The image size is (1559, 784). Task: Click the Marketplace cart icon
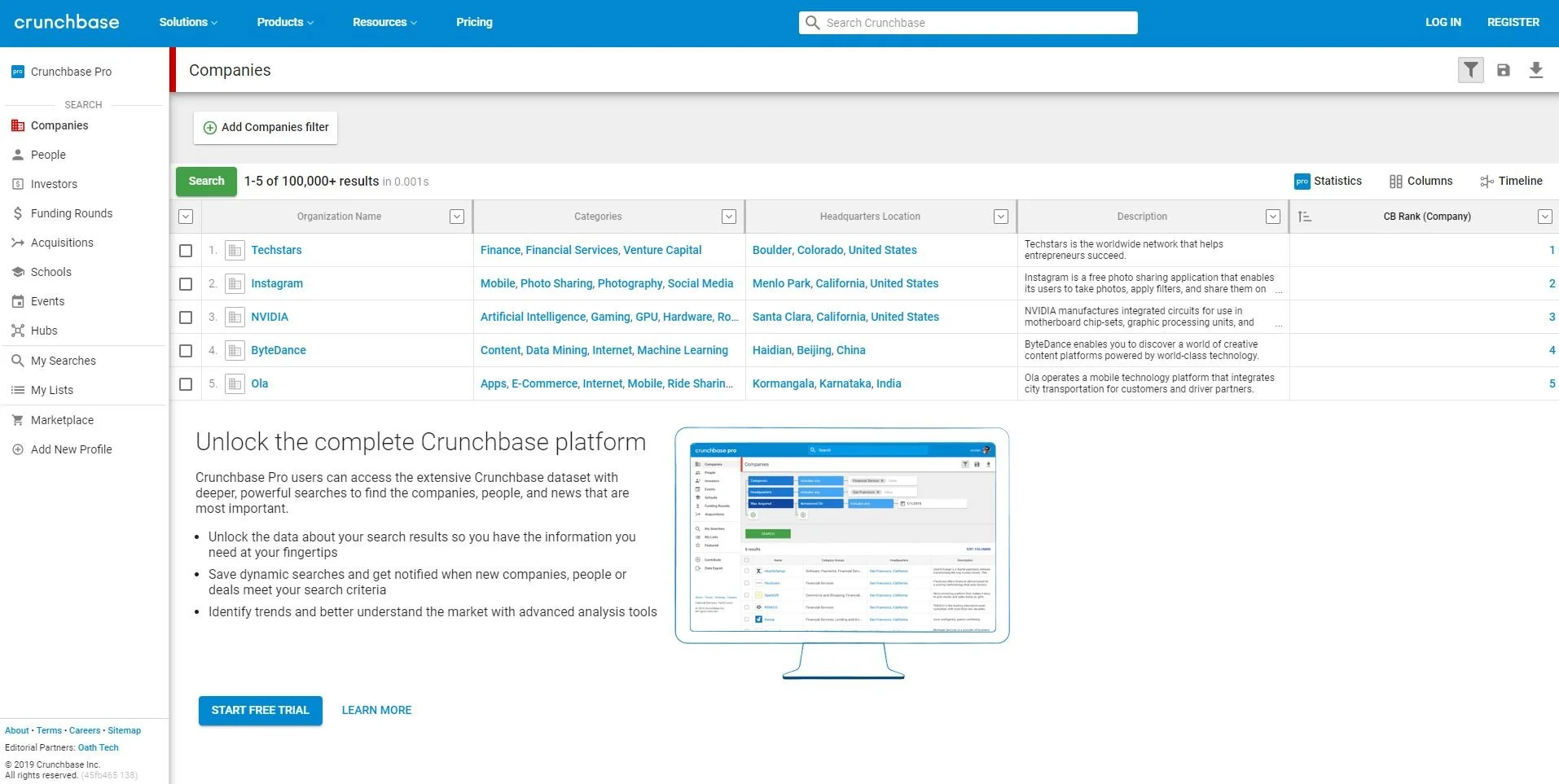click(18, 420)
